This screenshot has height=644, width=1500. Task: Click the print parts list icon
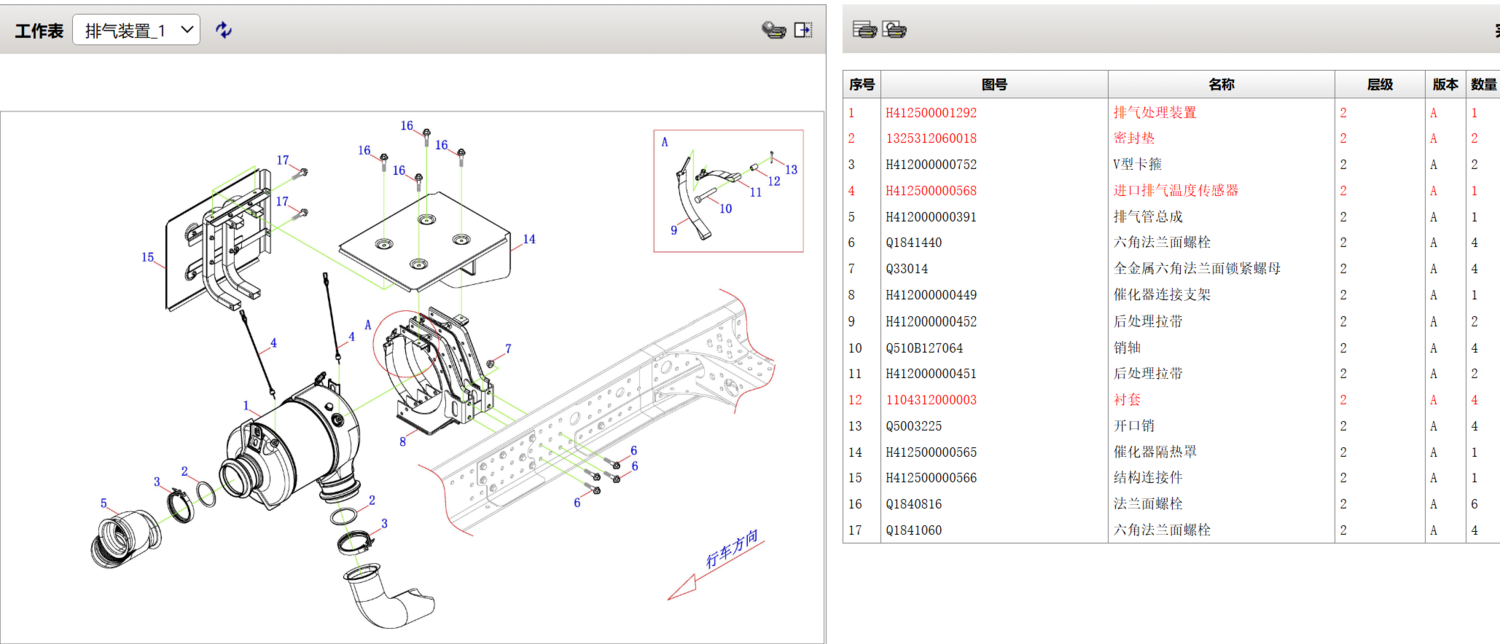click(x=865, y=30)
